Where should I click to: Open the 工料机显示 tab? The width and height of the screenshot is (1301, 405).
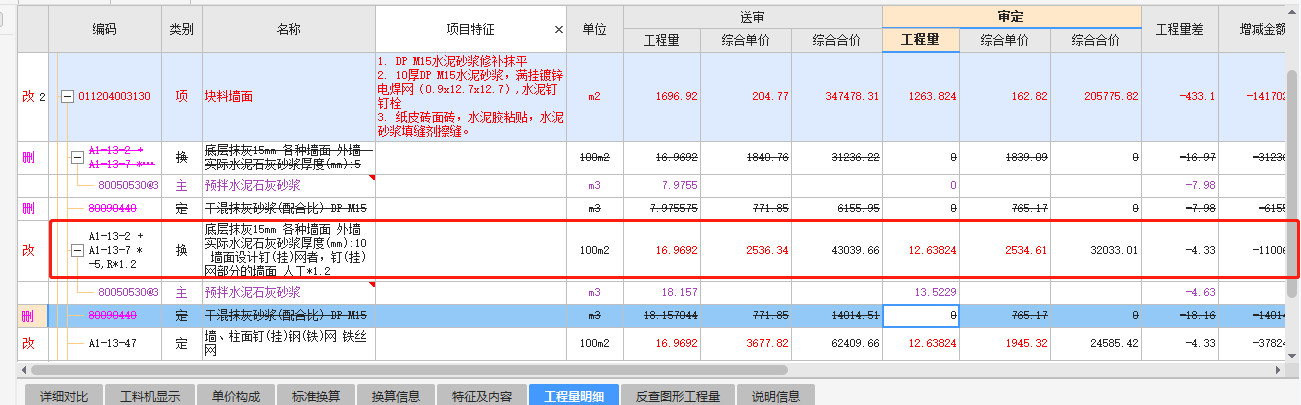coord(149,396)
